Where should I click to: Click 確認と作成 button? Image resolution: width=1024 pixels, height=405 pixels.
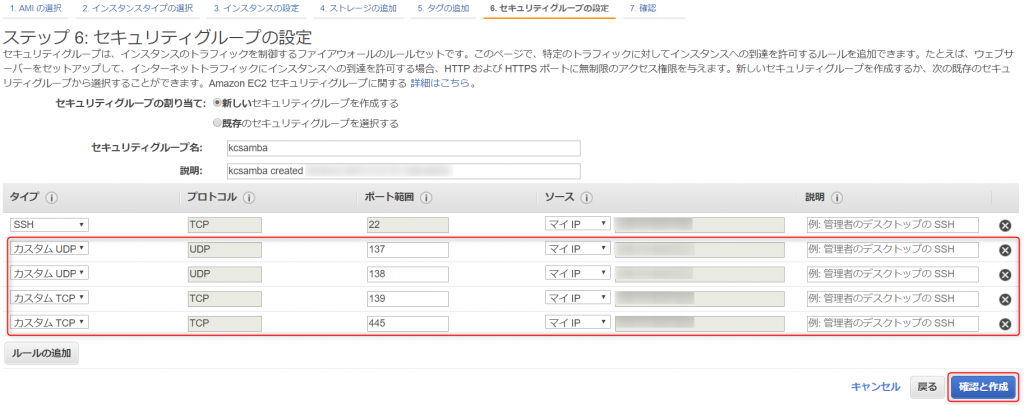[984, 387]
